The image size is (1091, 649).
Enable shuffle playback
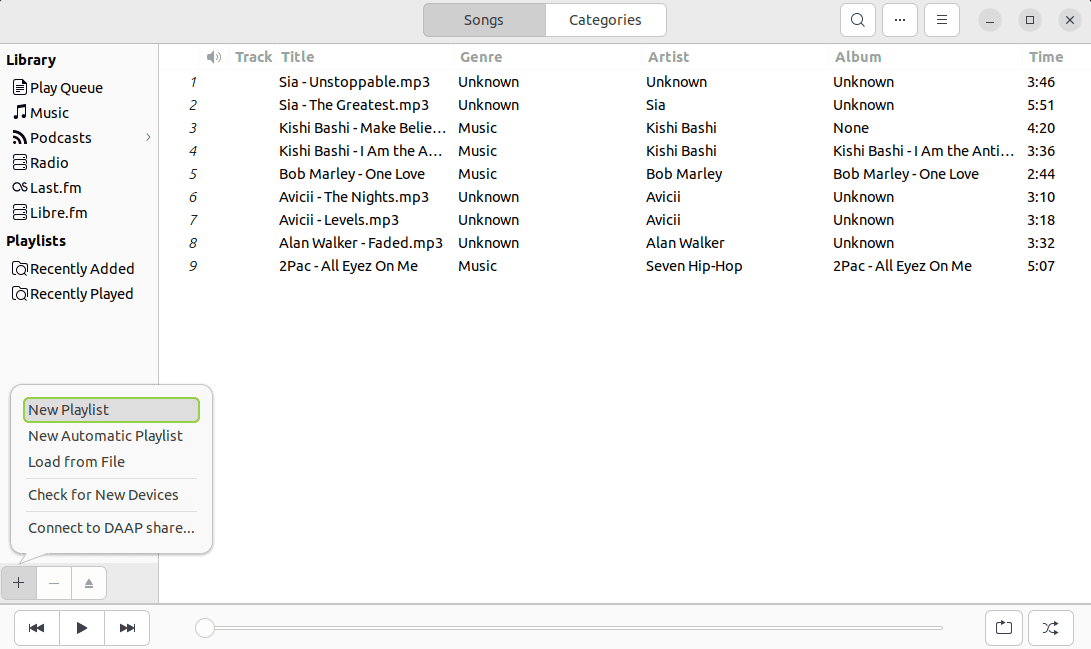point(1050,627)
